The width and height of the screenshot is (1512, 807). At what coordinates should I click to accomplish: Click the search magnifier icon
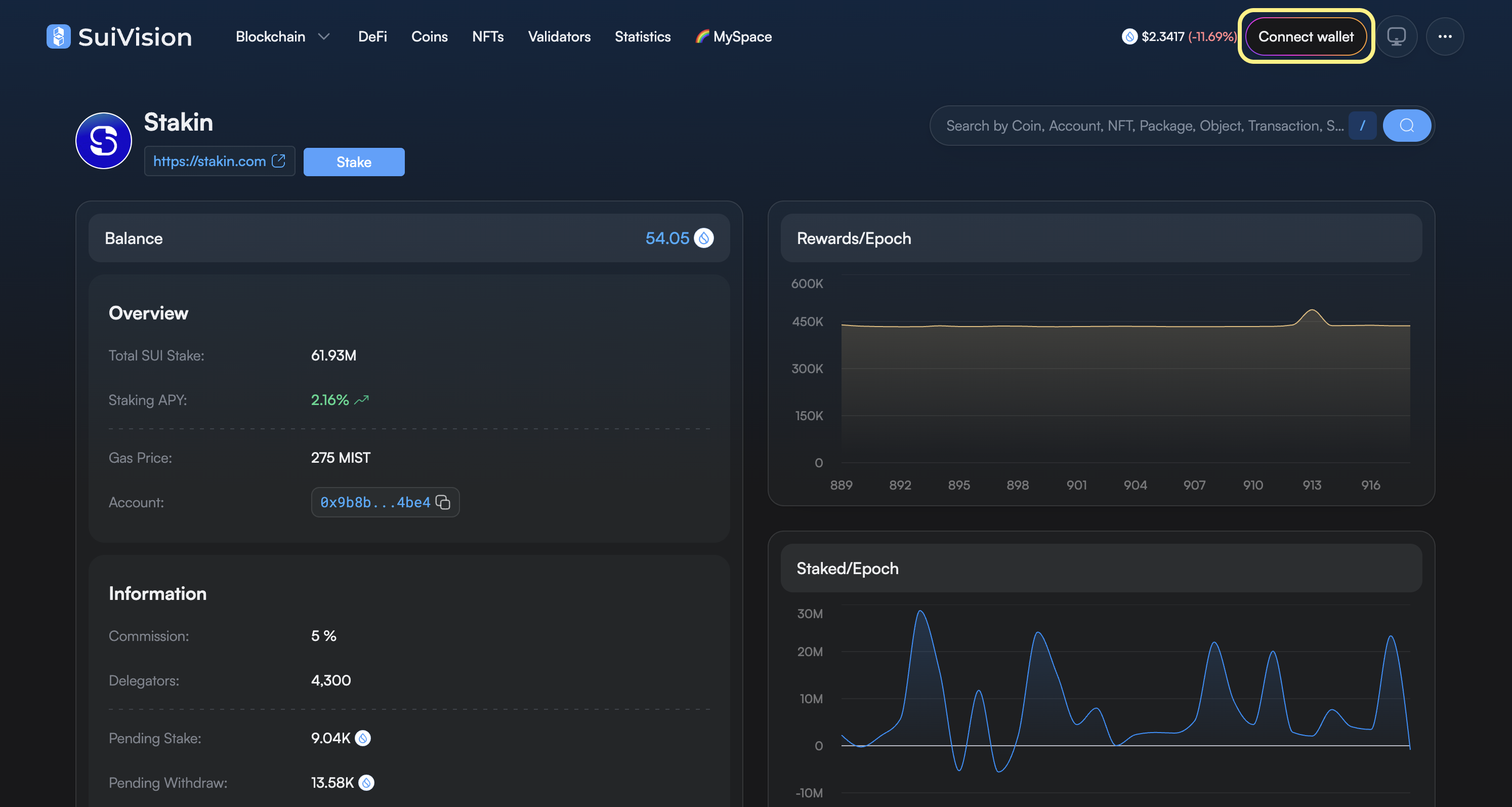(x=1407, y=125)
